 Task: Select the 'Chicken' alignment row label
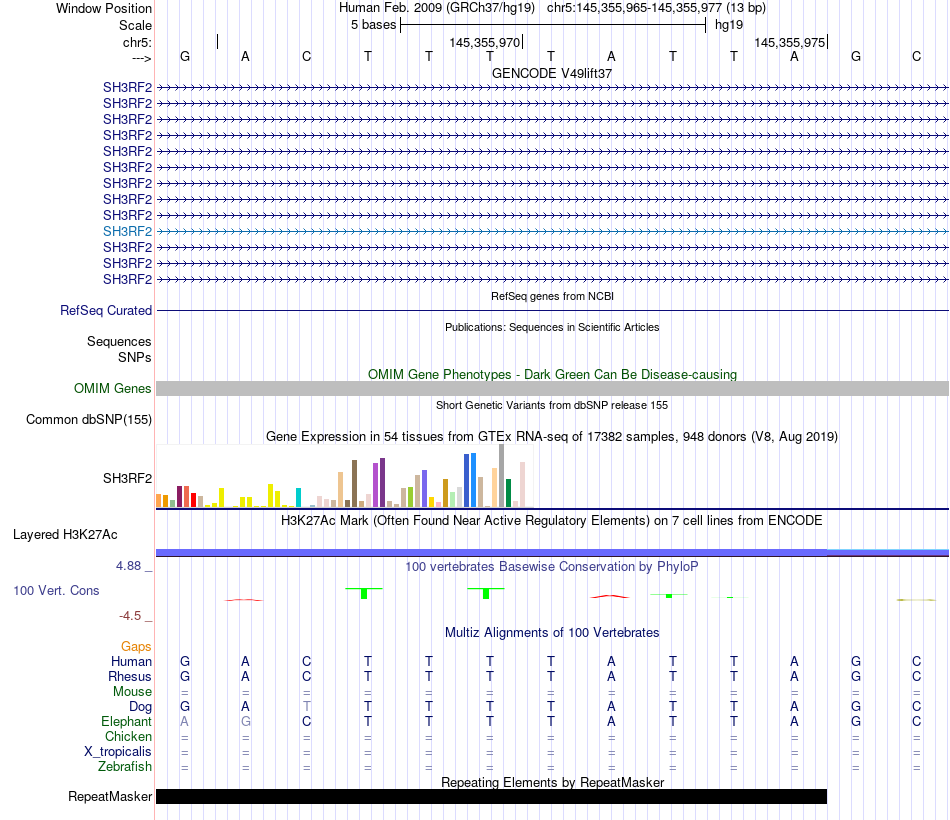[x=128, y=736]
